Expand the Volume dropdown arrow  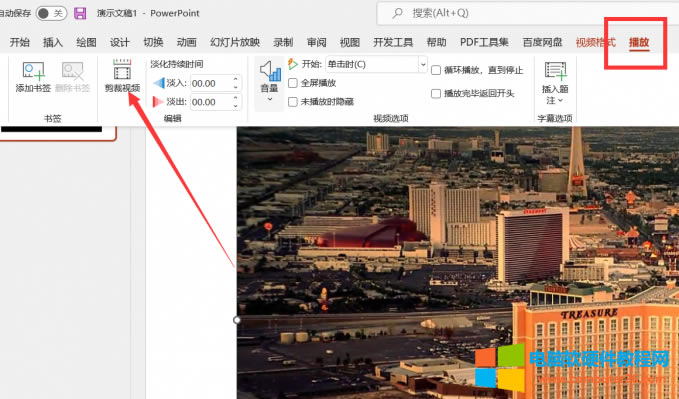[x=269, y=99]
